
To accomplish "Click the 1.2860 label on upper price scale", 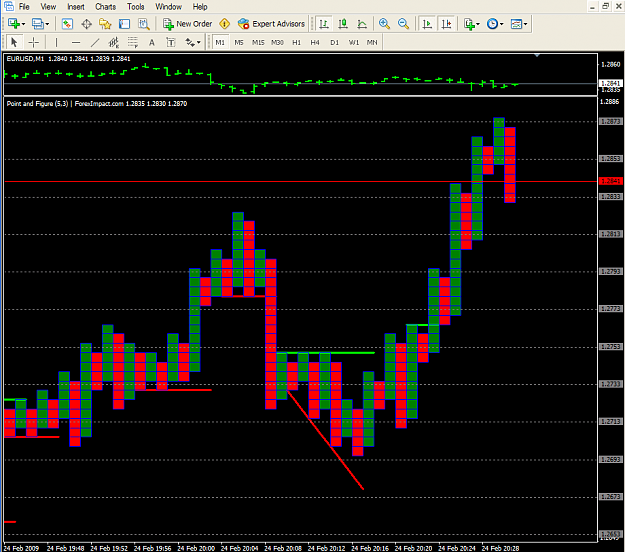I will coord(611,65).
